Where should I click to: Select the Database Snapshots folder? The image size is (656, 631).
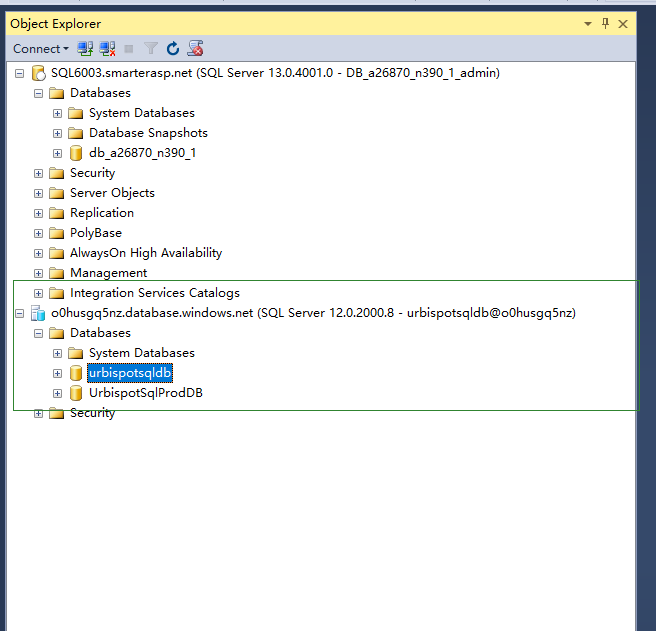[148, 133]
